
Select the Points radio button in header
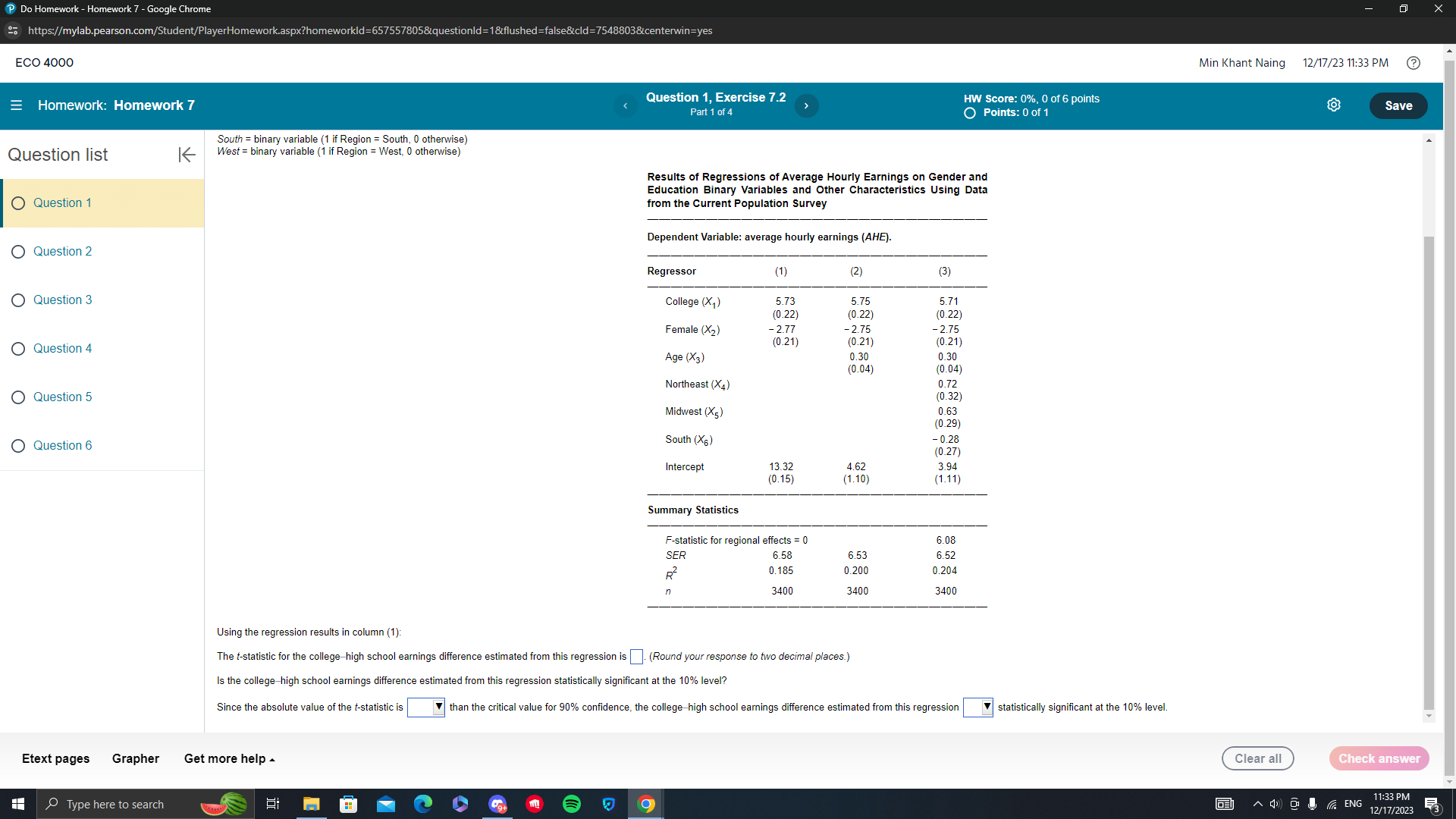[968, 112]
